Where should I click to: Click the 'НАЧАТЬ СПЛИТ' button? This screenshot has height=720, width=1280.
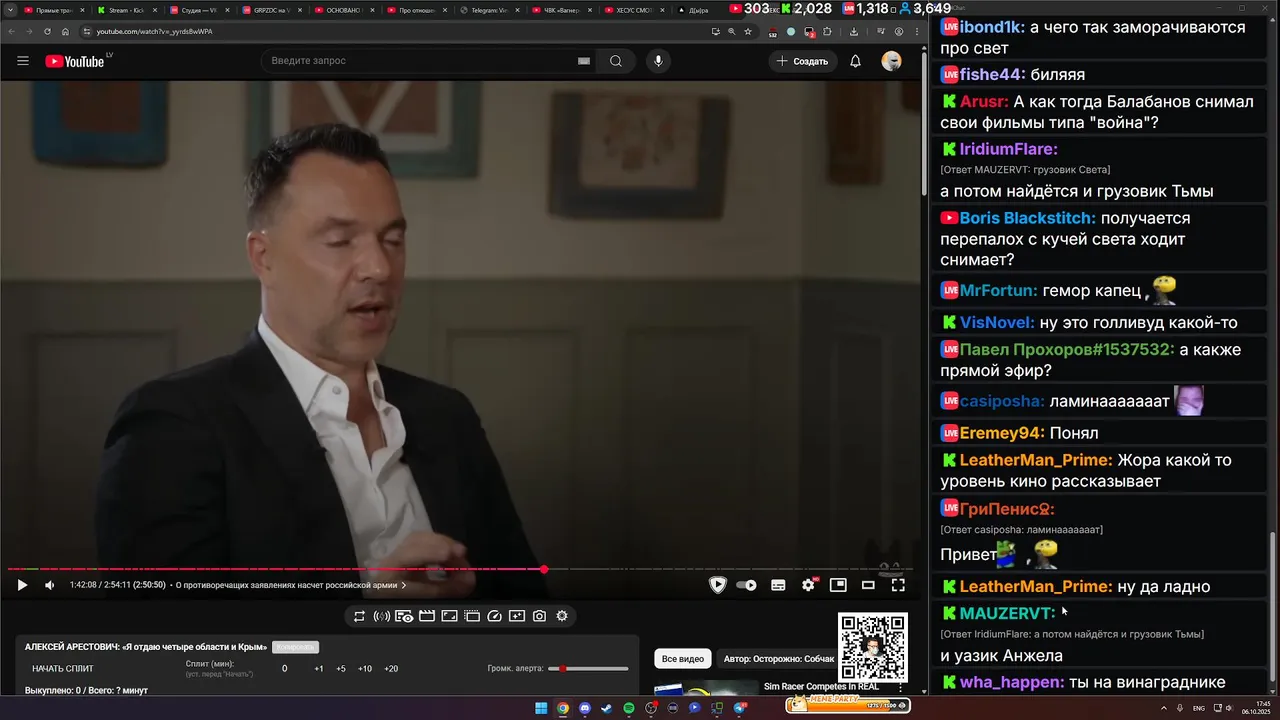tap(63, 668)
